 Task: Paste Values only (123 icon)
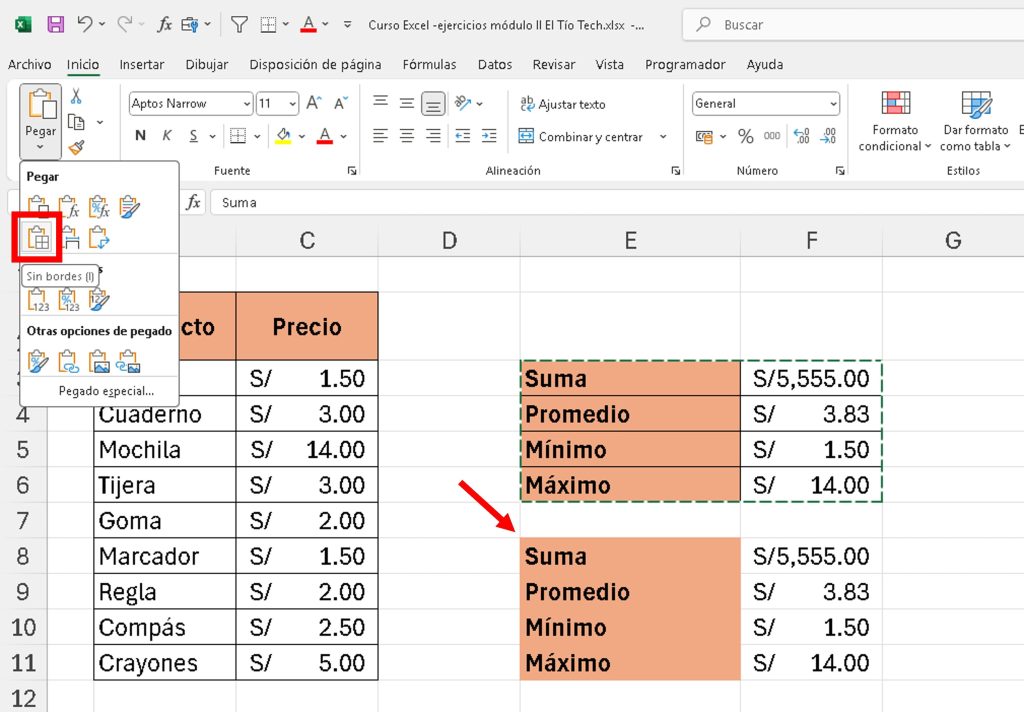[38, 300]
